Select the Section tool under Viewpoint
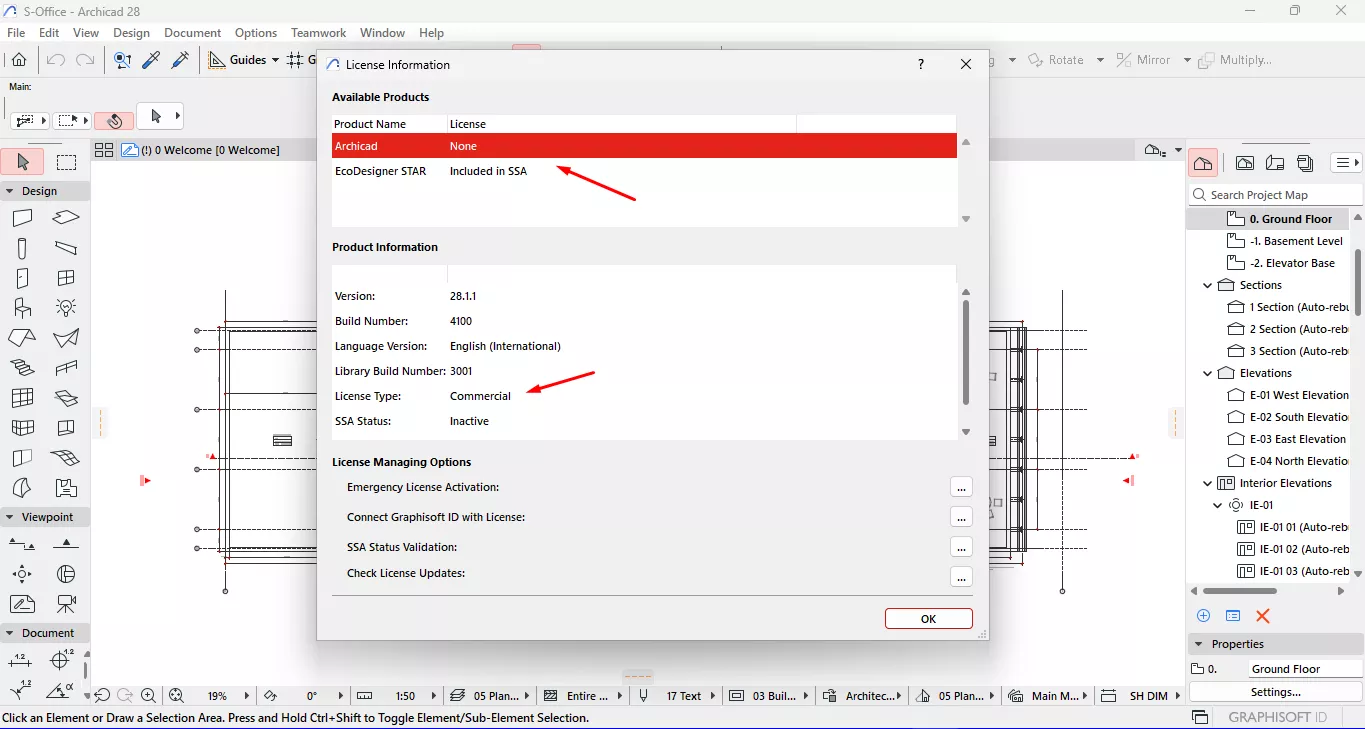Viewport: 1365px width, 729px height. point(22,544)
